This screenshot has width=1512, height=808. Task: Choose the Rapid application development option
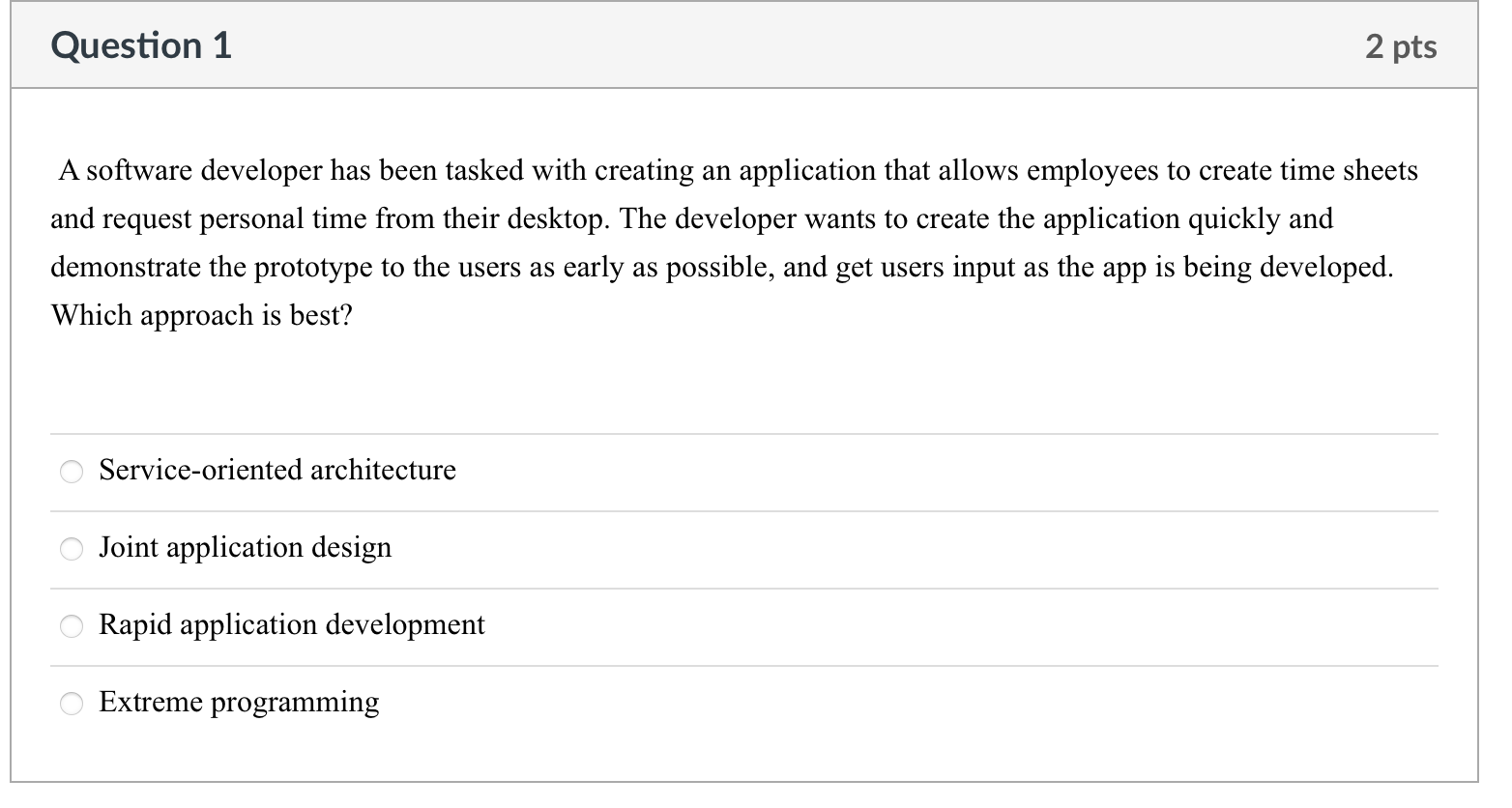point(71,626)
